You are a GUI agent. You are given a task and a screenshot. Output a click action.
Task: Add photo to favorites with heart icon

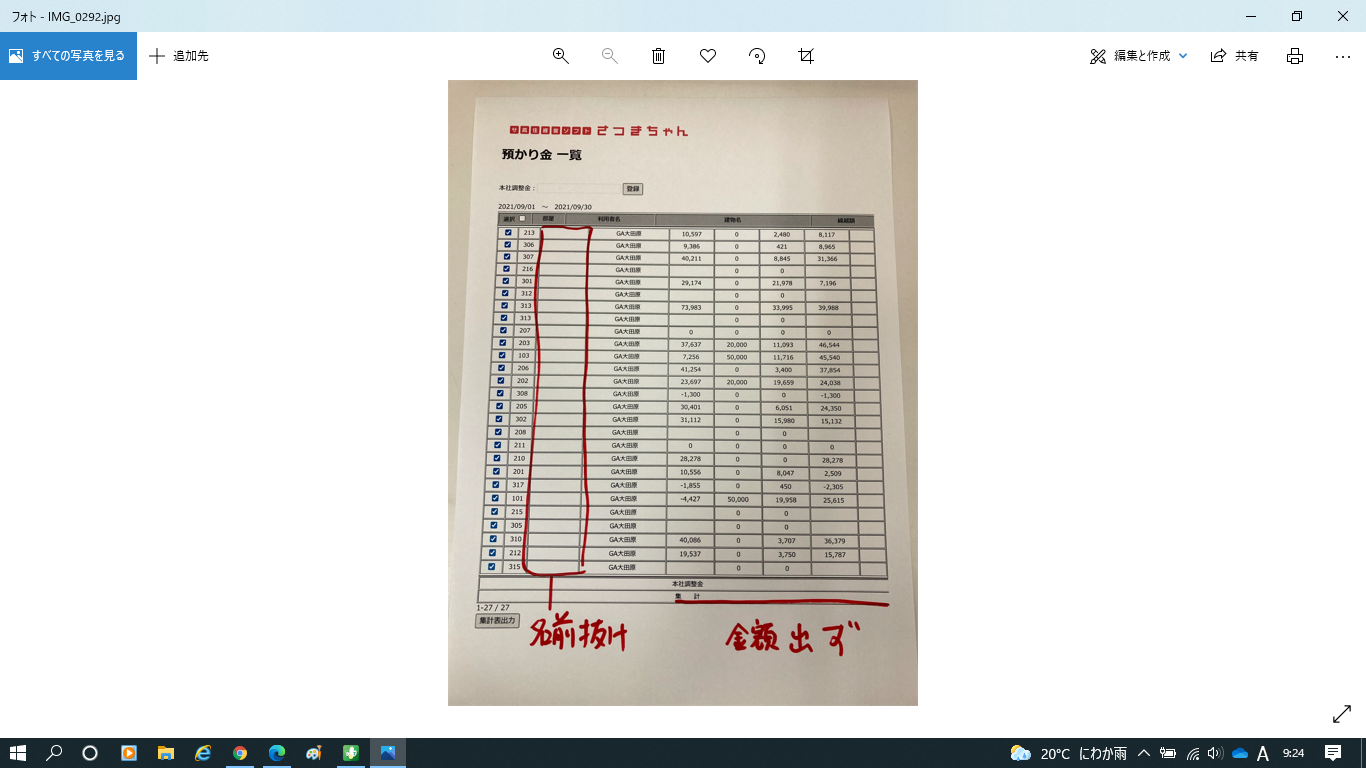coord(708,56)
